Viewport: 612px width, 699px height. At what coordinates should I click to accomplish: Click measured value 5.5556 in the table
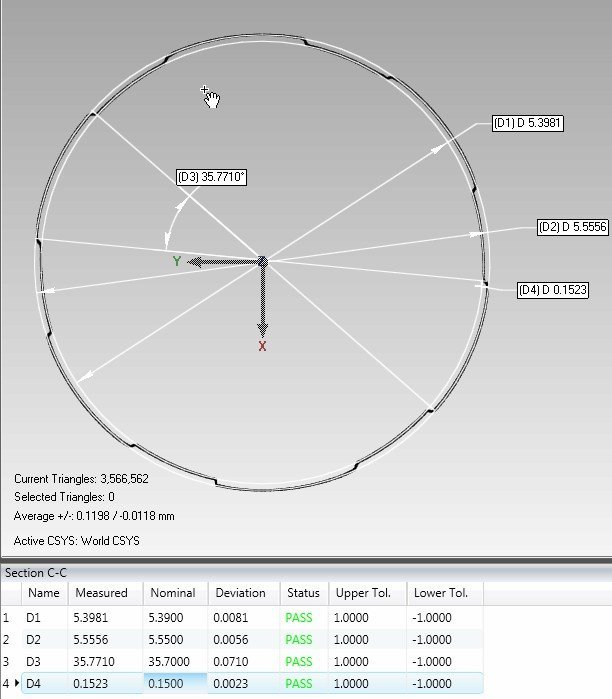[x=90, y=640]
